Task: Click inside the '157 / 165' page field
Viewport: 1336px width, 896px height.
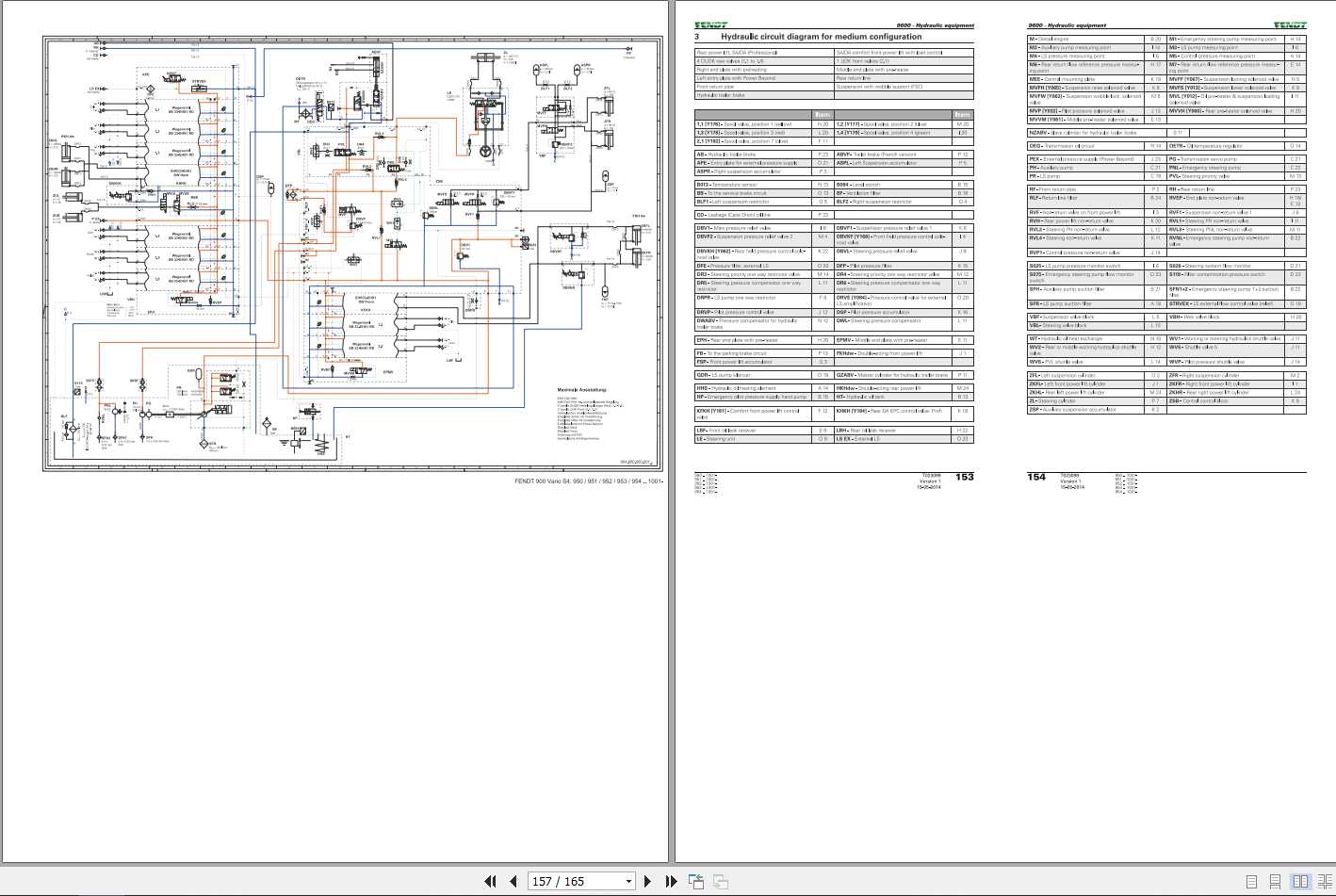Action: tap(565, 881)
